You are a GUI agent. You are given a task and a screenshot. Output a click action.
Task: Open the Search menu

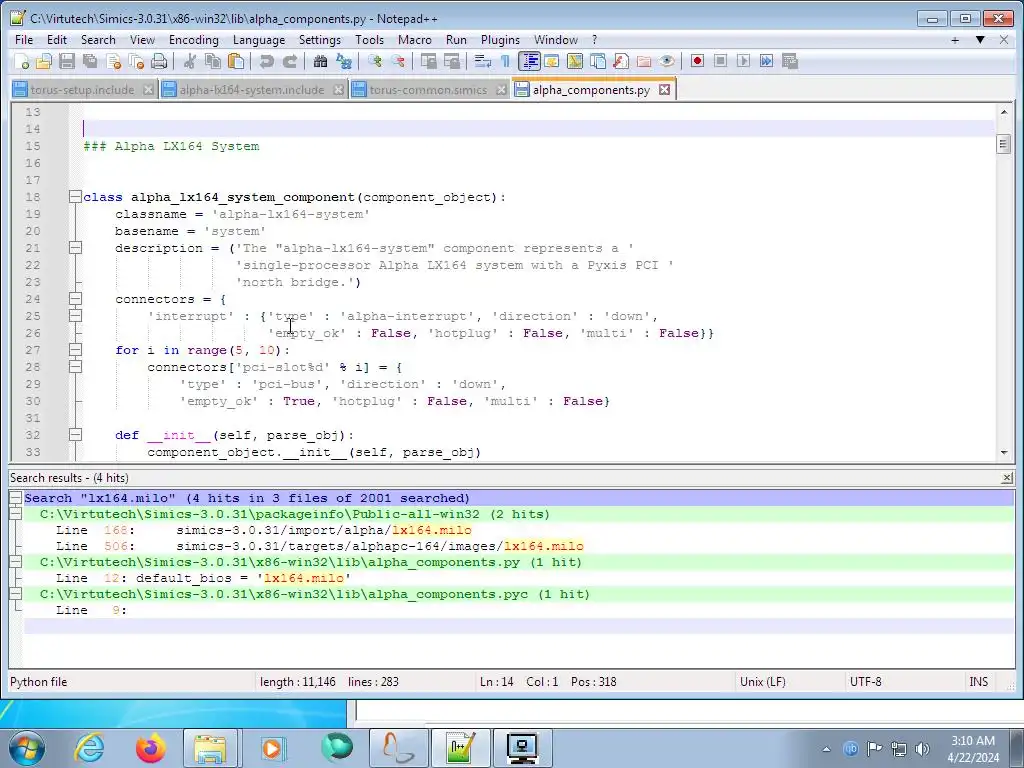click(98, 40)
